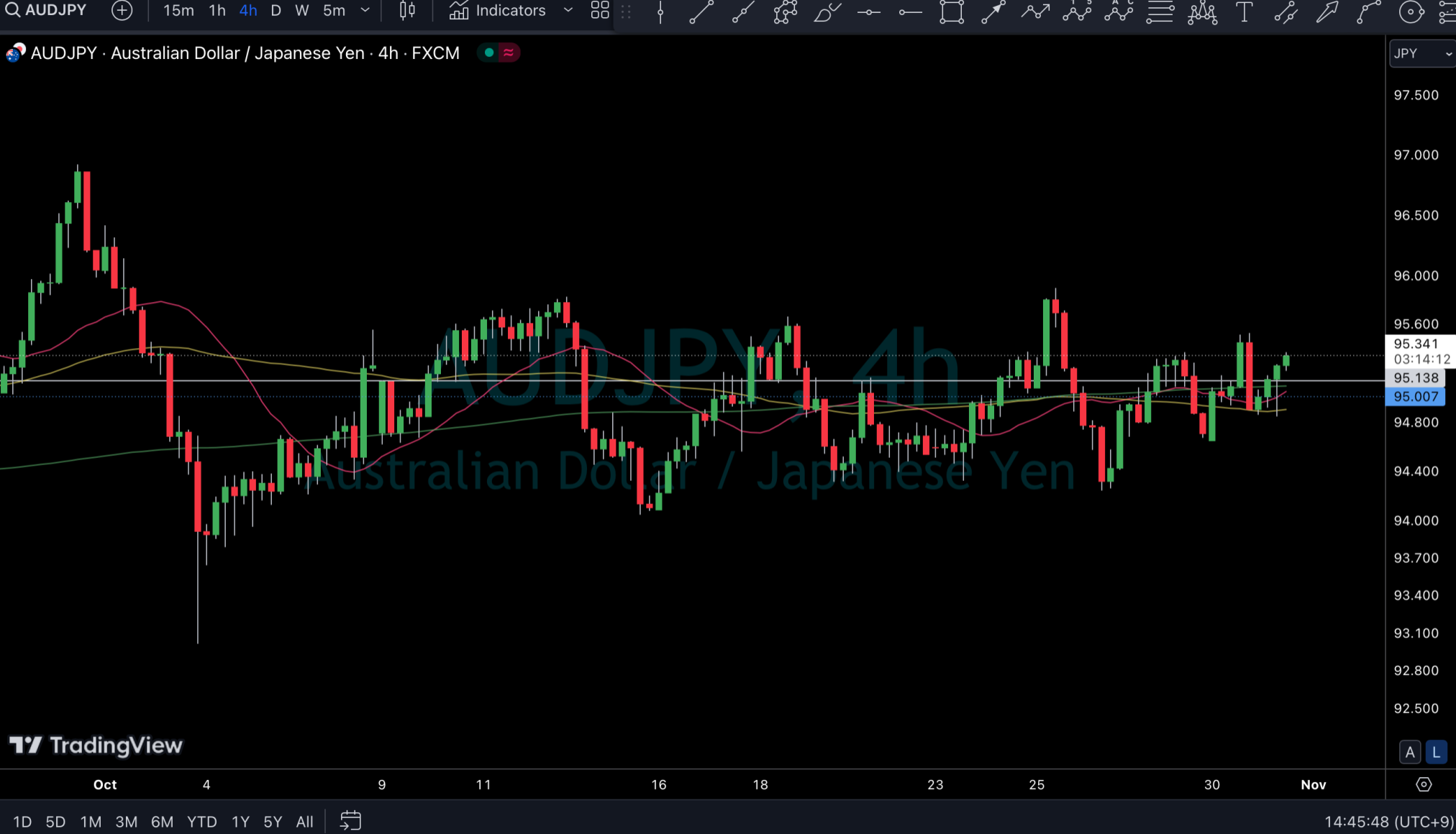Image resolution: width=1456 pixels, height=834 pixels.
Task: Expand the Indicators favorites dropdown arrow
Action: point(568,10)
